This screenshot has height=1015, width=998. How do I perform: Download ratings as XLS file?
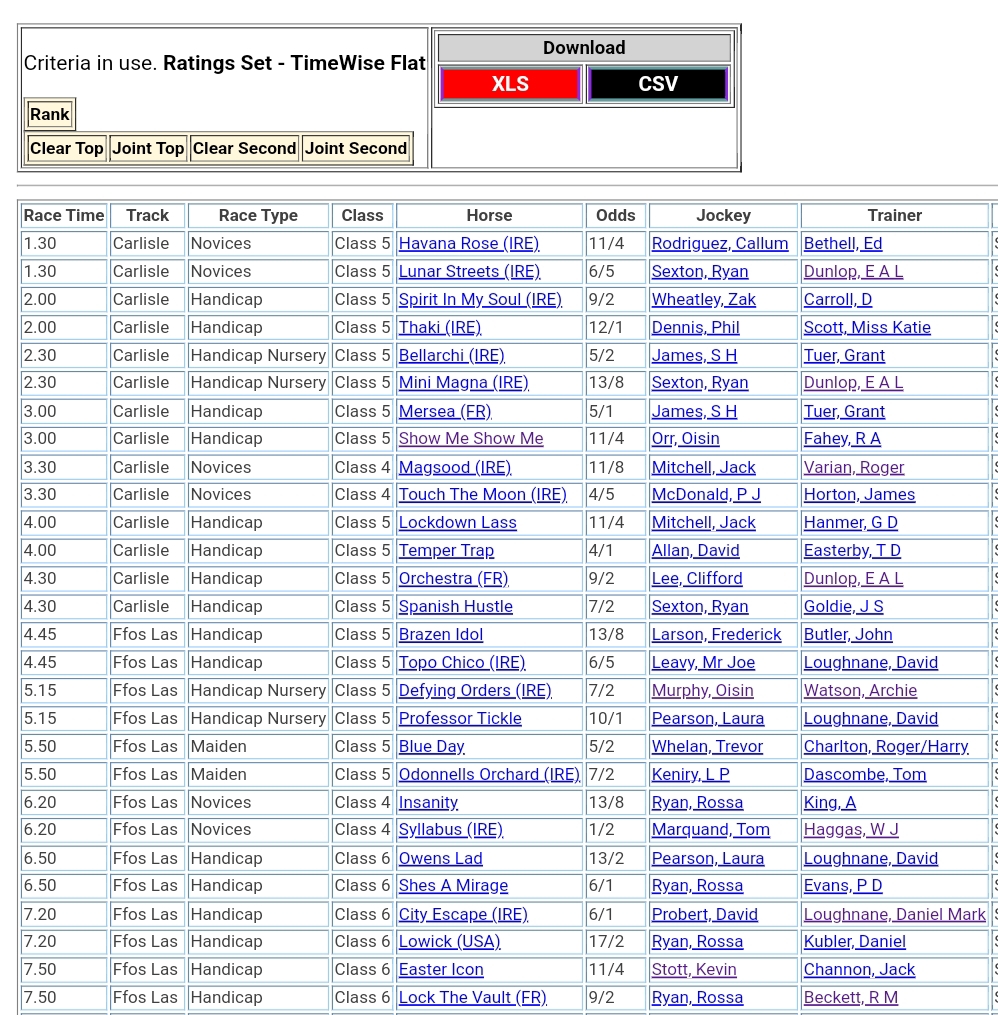pyautogui.click(x=510, y=84)
